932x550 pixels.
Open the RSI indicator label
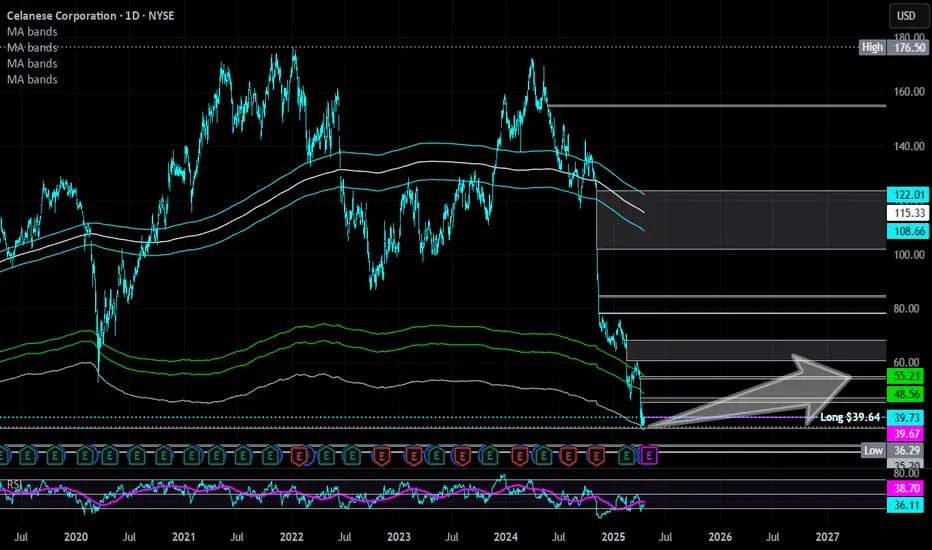coord(14,485)
